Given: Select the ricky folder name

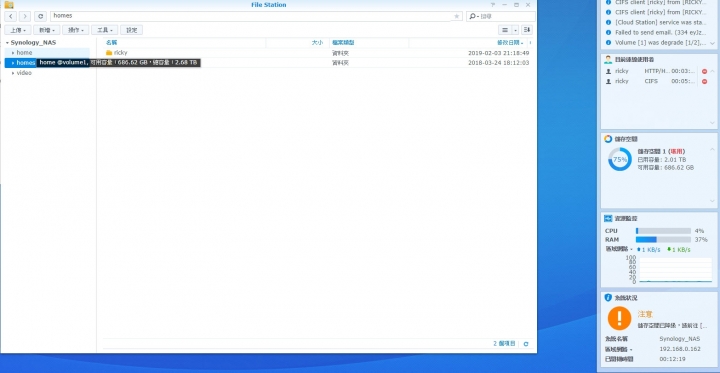Looking at the screenshot, I should point(120,53).
